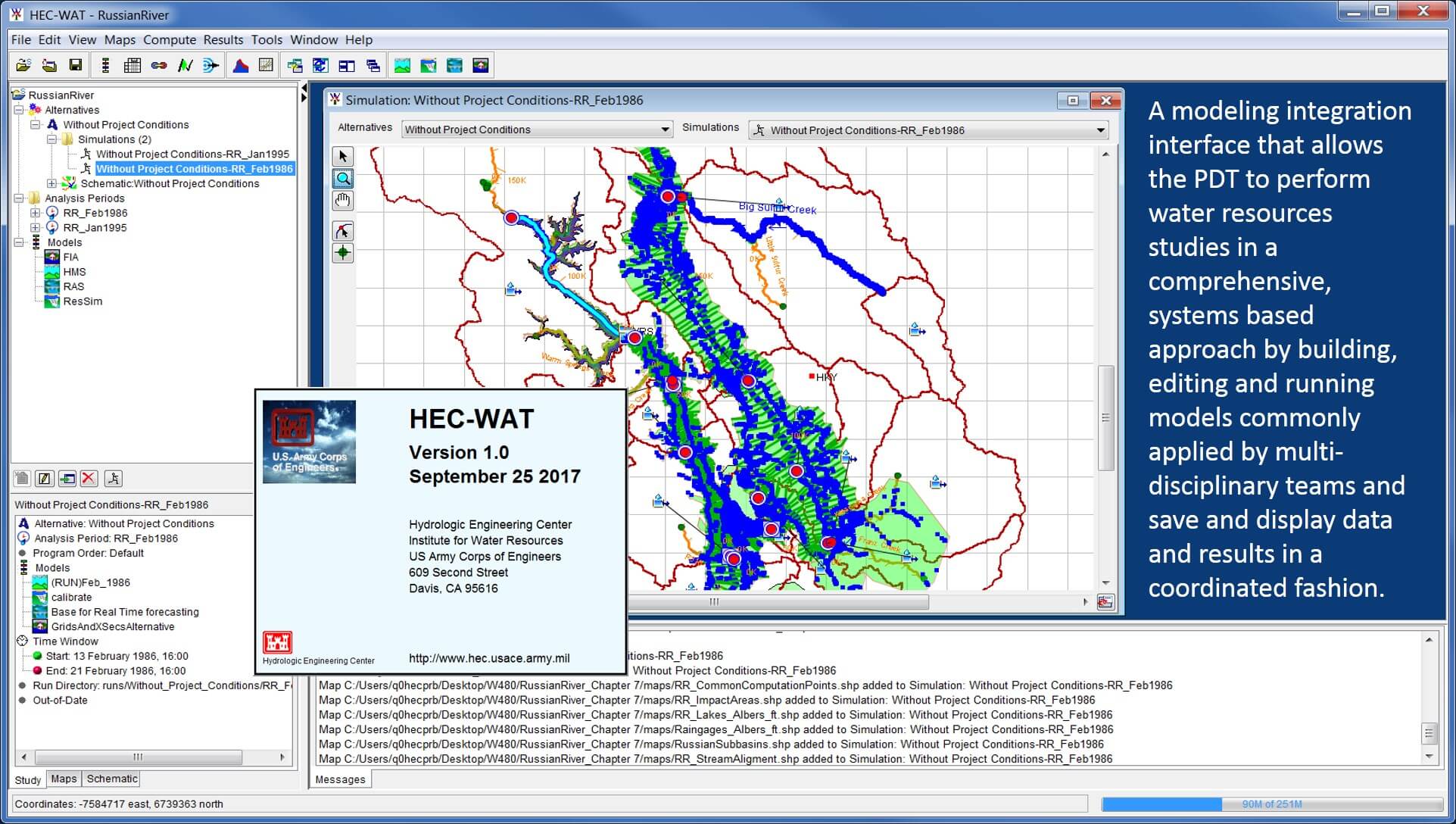Open the Simulations dropdown in simulation window
The height and width of the screenshot is (824, 1456).
click(928, 130)
